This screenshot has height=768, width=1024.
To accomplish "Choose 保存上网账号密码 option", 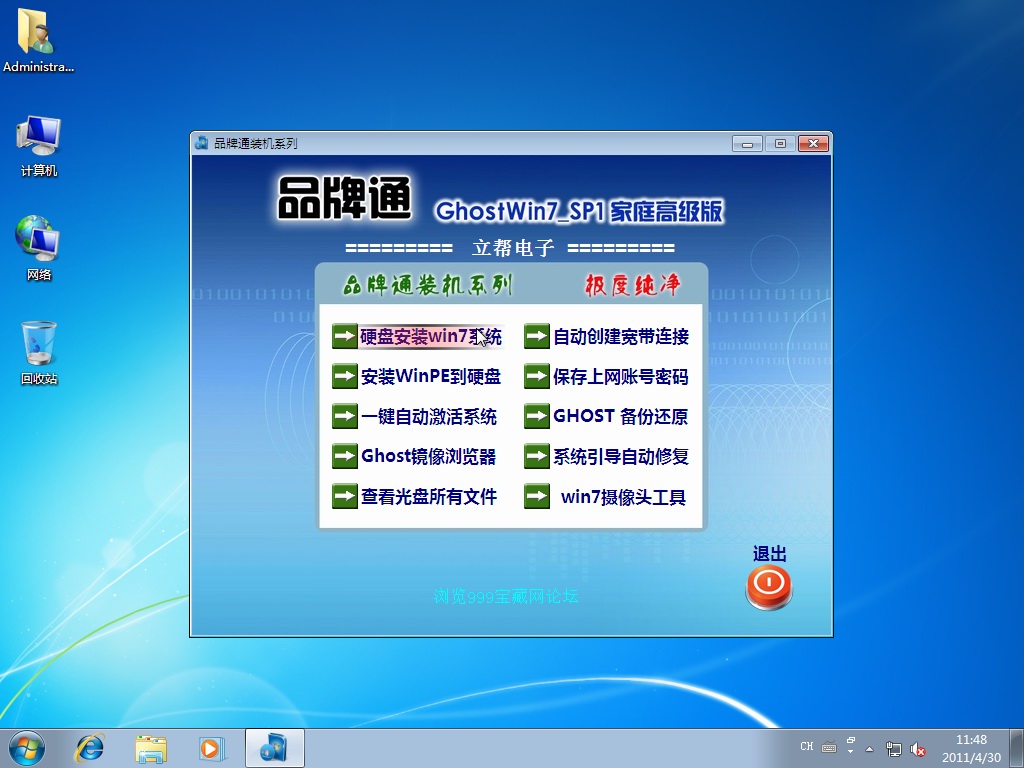I will (621, 376).
